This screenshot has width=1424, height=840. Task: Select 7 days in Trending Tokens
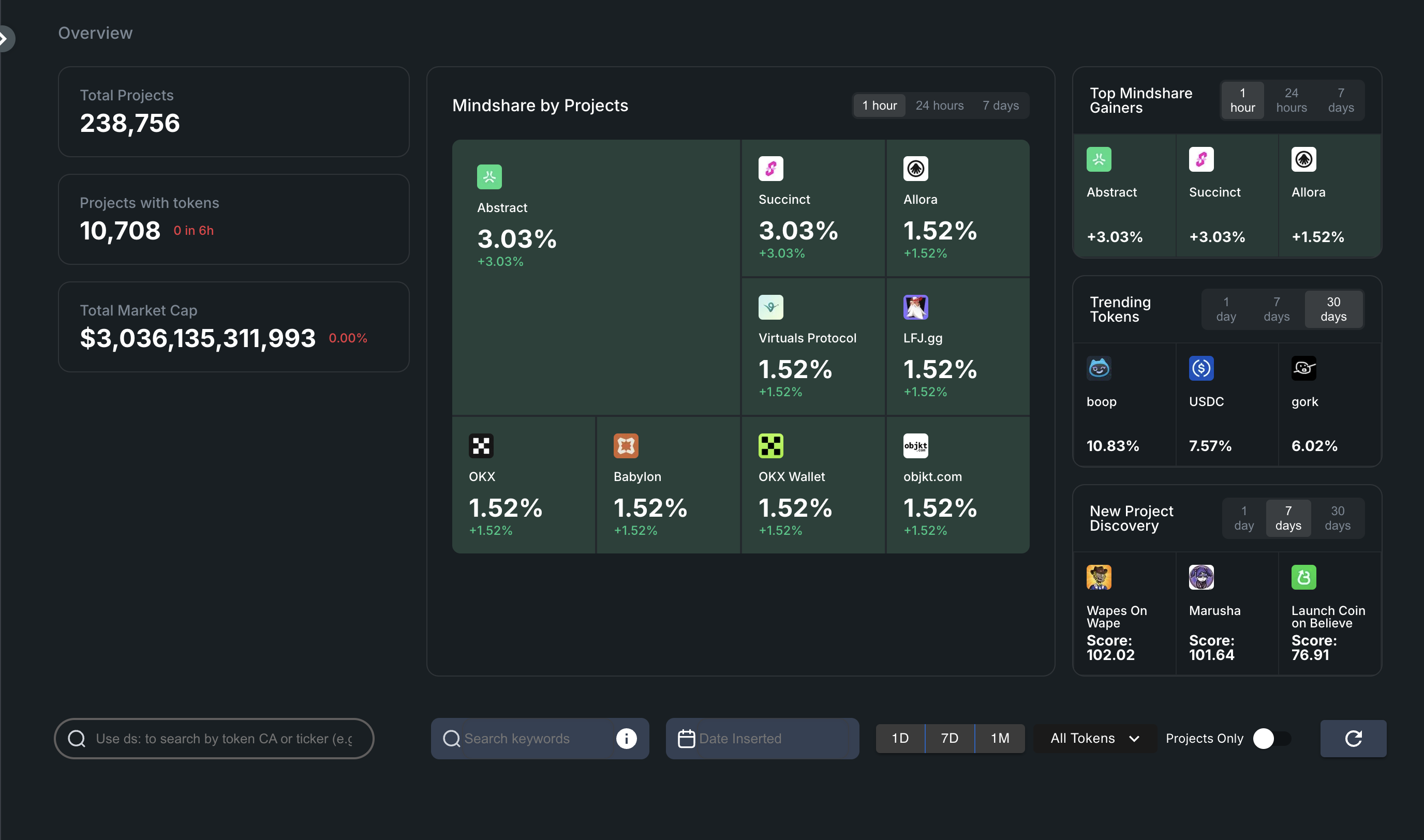click(1276, 309)
